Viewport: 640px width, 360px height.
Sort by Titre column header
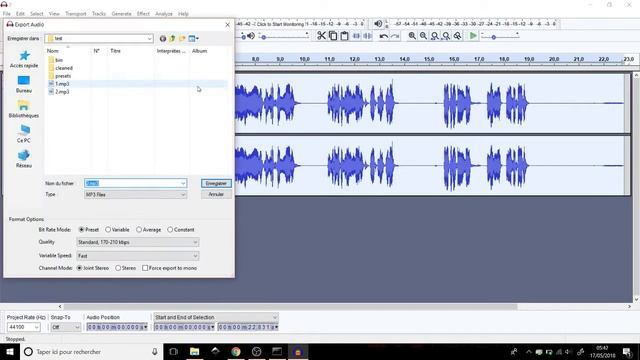coord(116,51)
